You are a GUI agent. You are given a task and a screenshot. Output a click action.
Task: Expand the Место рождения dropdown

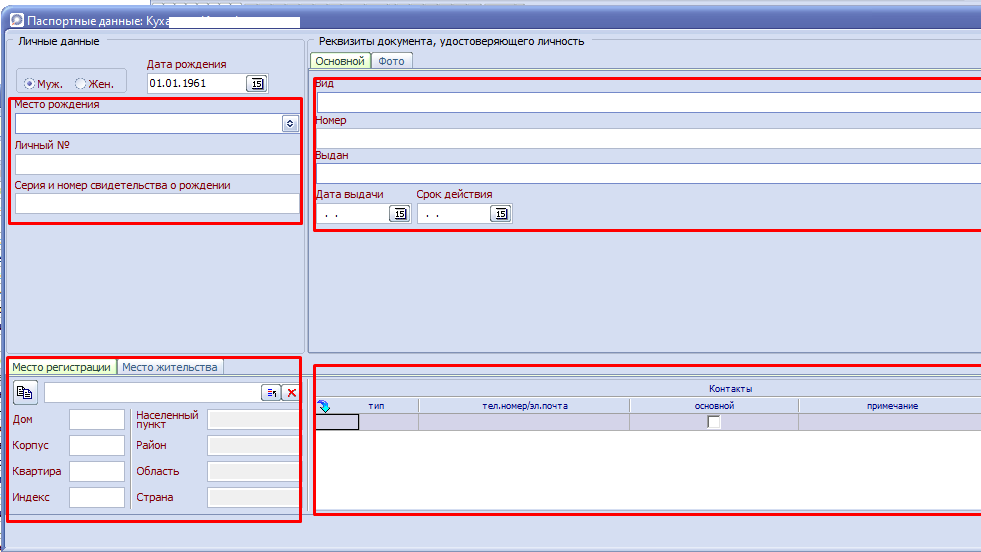tap(290, 123)
